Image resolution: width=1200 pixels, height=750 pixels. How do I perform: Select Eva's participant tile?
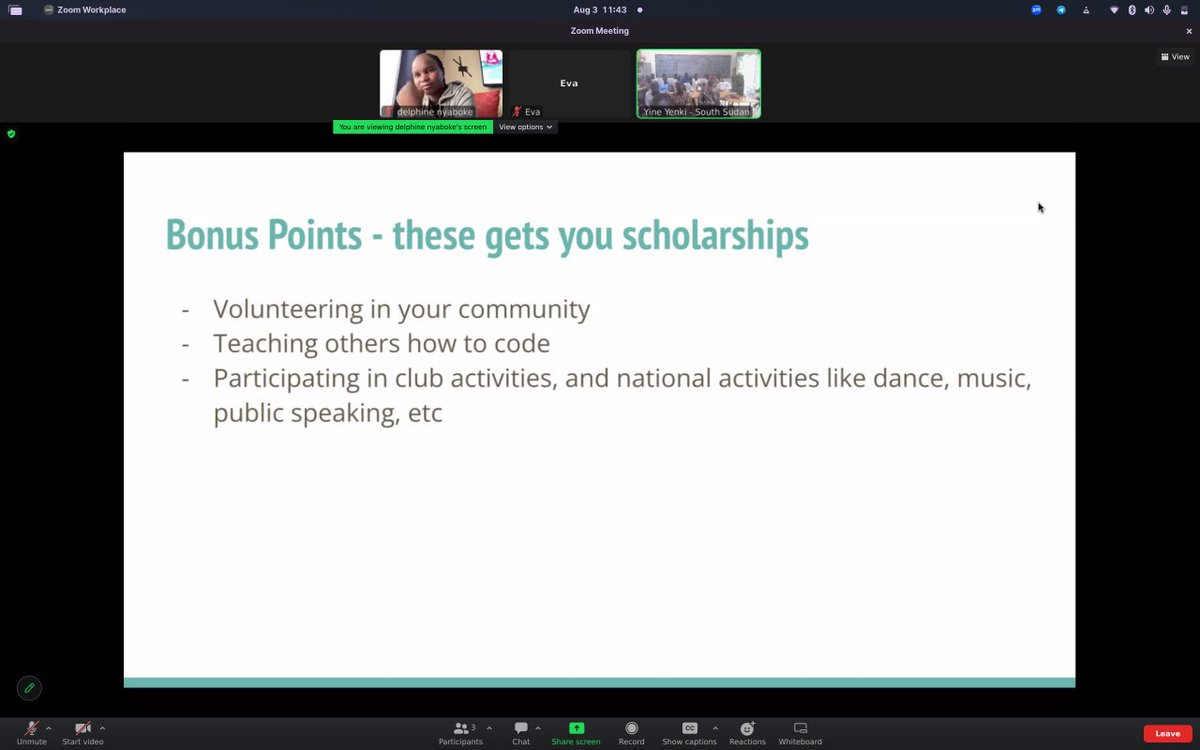[x=569, y=84]
